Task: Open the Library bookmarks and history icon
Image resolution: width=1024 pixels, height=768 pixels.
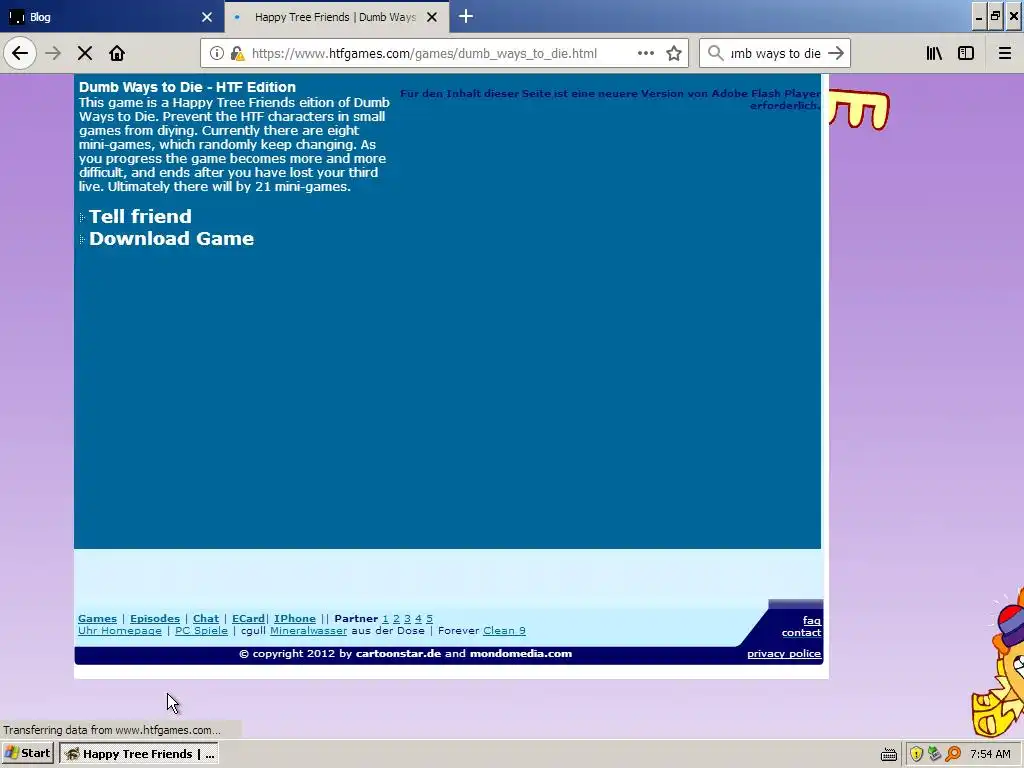Action: (x=934, y=53)
